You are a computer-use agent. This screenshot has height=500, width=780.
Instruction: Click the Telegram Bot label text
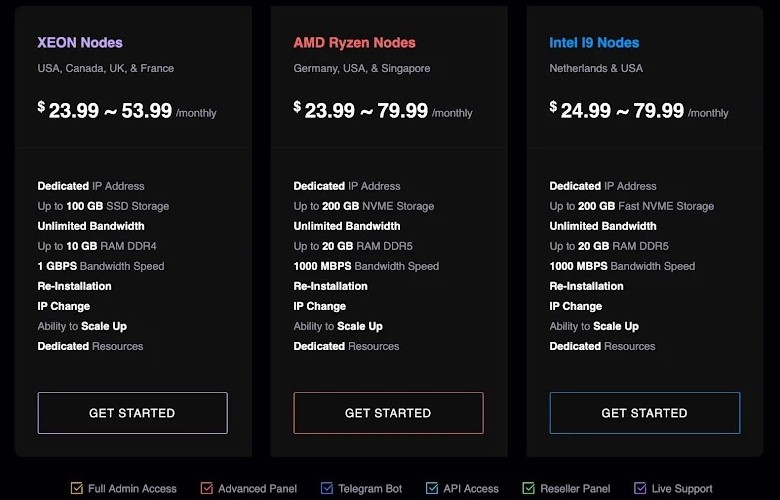pos(370,489)
